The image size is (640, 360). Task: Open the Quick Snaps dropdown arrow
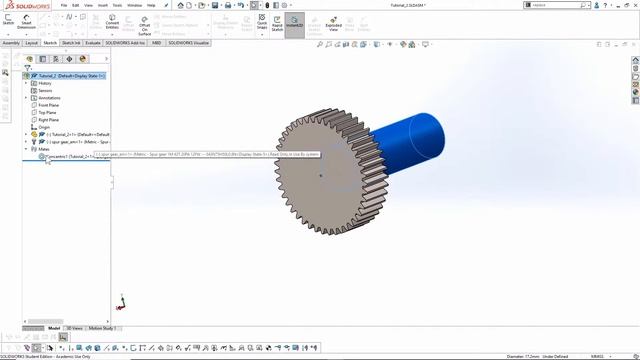tap(262, 35)
